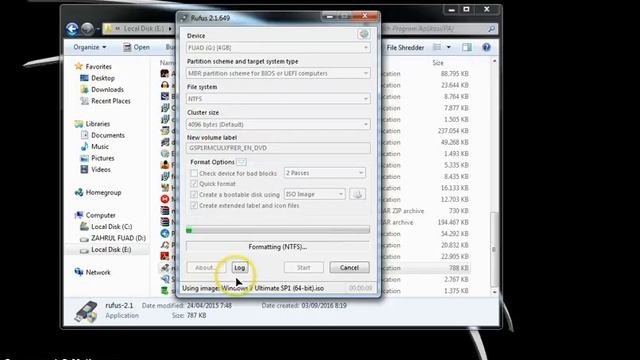
Task: Toggle Create a bootable disk using checkbox
Action: pos(194,194)
